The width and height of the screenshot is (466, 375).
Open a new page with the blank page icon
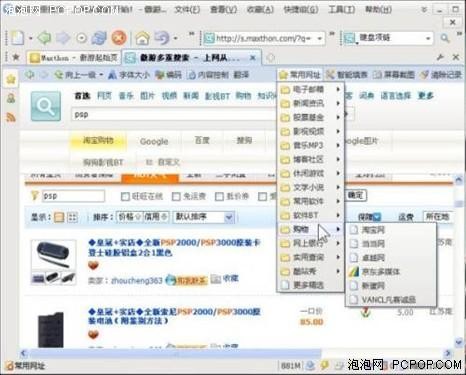(x=17, y=38)
